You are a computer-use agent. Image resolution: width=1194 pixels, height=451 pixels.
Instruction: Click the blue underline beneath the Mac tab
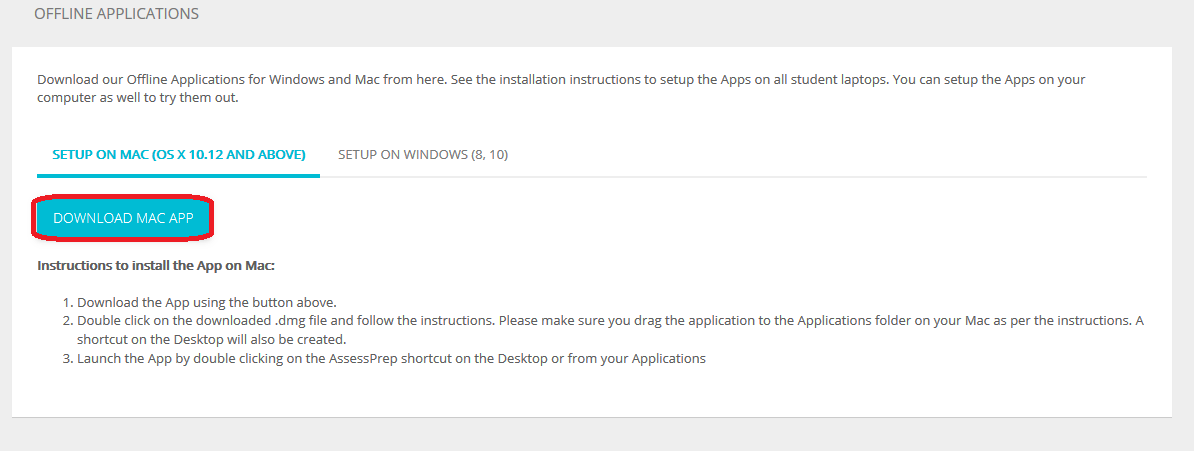(x=179, y=176)
